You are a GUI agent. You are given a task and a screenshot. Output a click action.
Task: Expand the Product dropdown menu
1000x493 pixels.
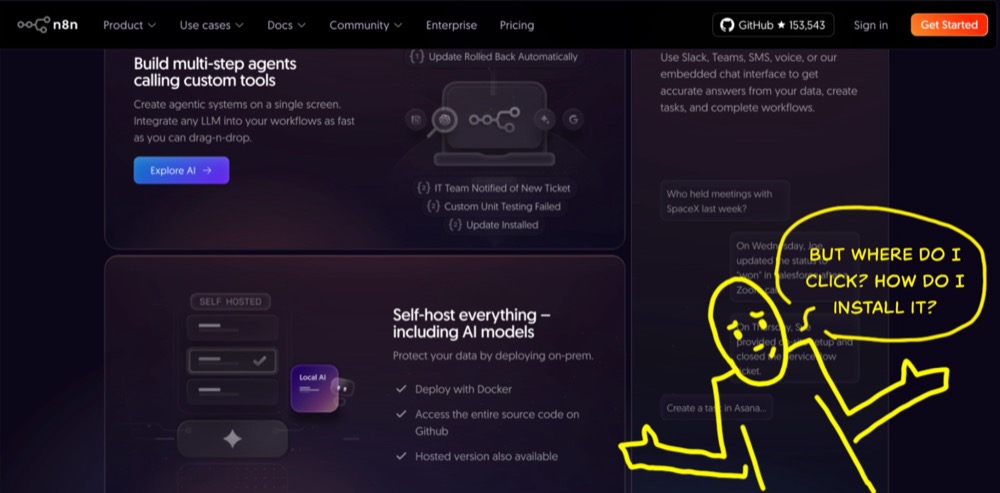tap(129, 25)
